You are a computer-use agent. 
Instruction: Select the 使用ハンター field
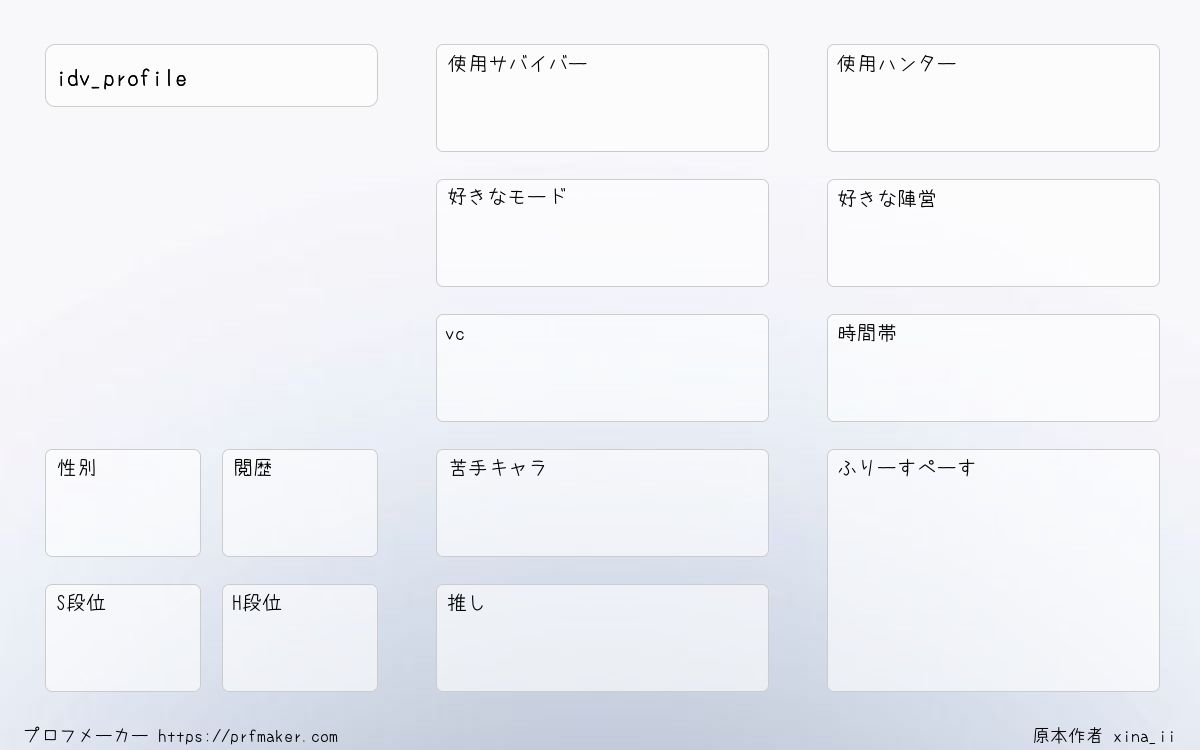(x=993, y=98)
